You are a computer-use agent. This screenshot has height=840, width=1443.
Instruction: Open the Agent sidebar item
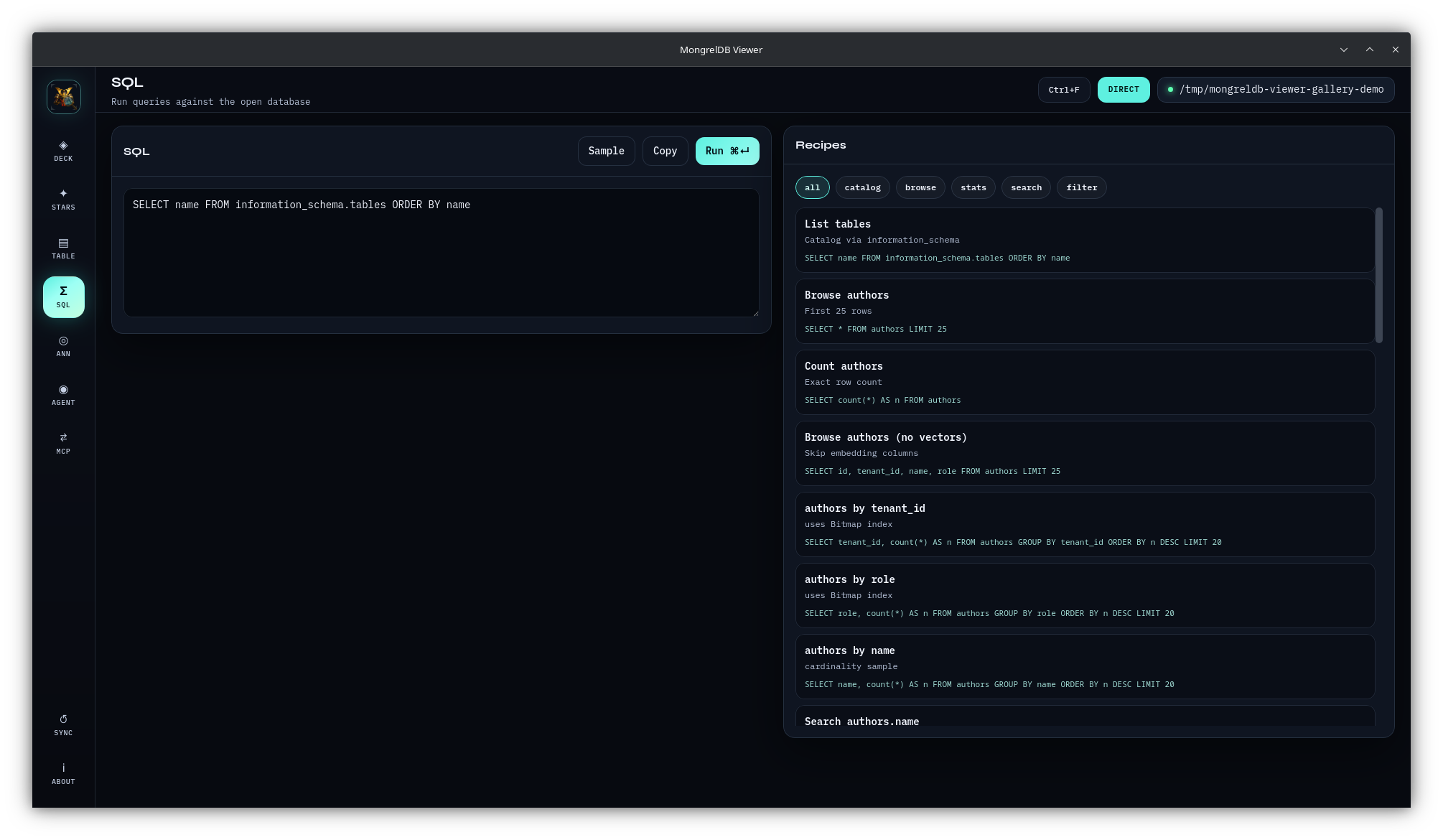(x=63, y=395)
